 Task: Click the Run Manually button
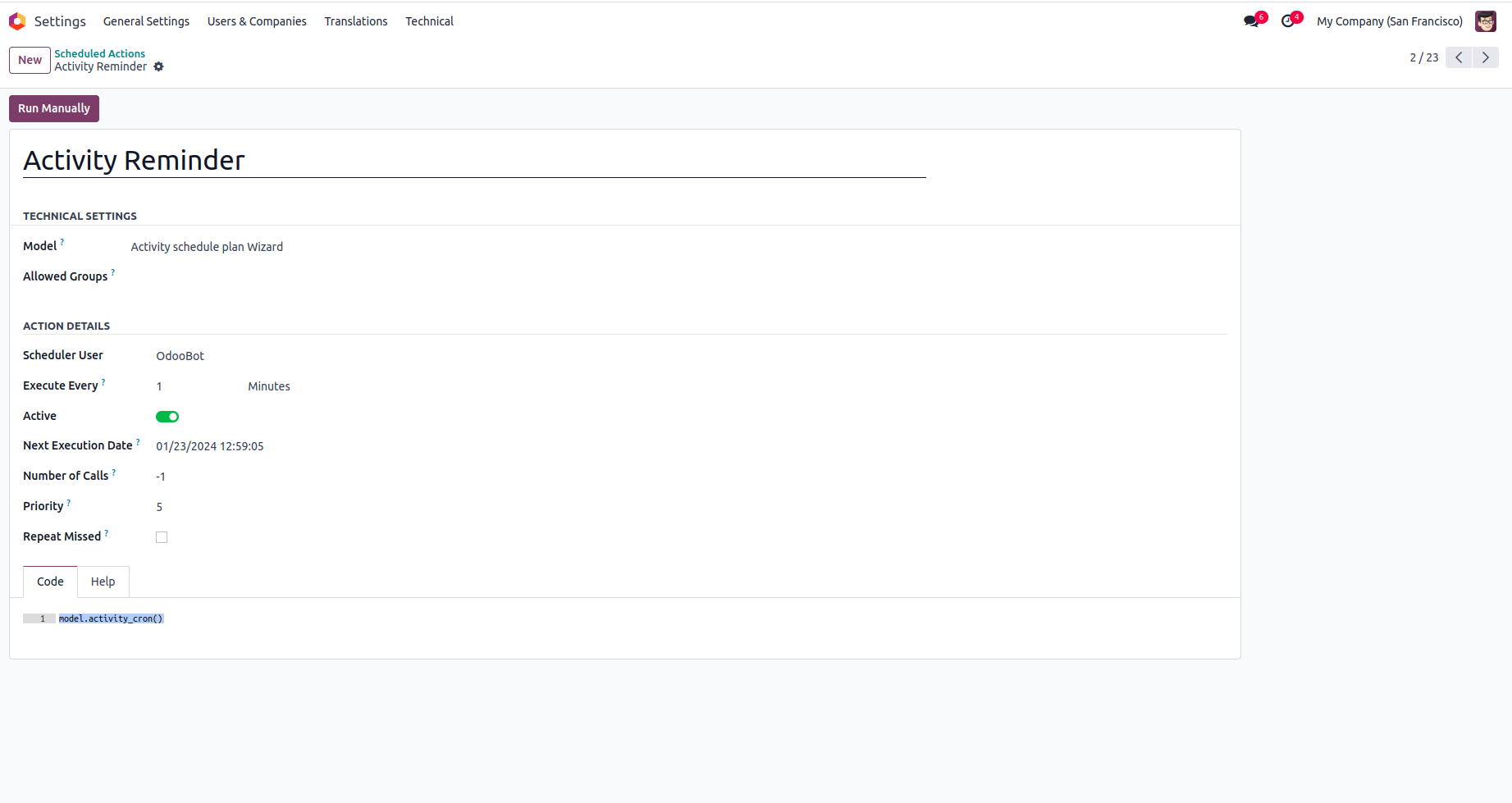click(x=54, y=108)
